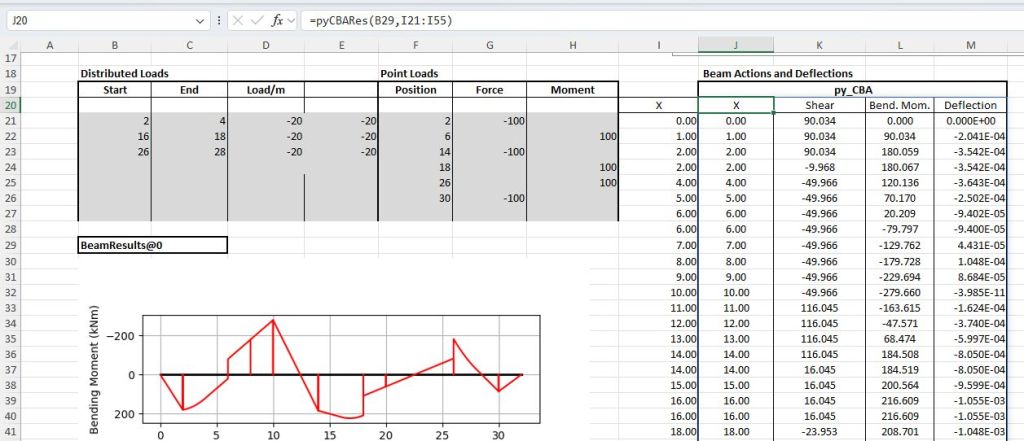This screenshot has width=1024, height=441.
Task: Click the Select All corner triangle
Action: click(x=10, y=45)
